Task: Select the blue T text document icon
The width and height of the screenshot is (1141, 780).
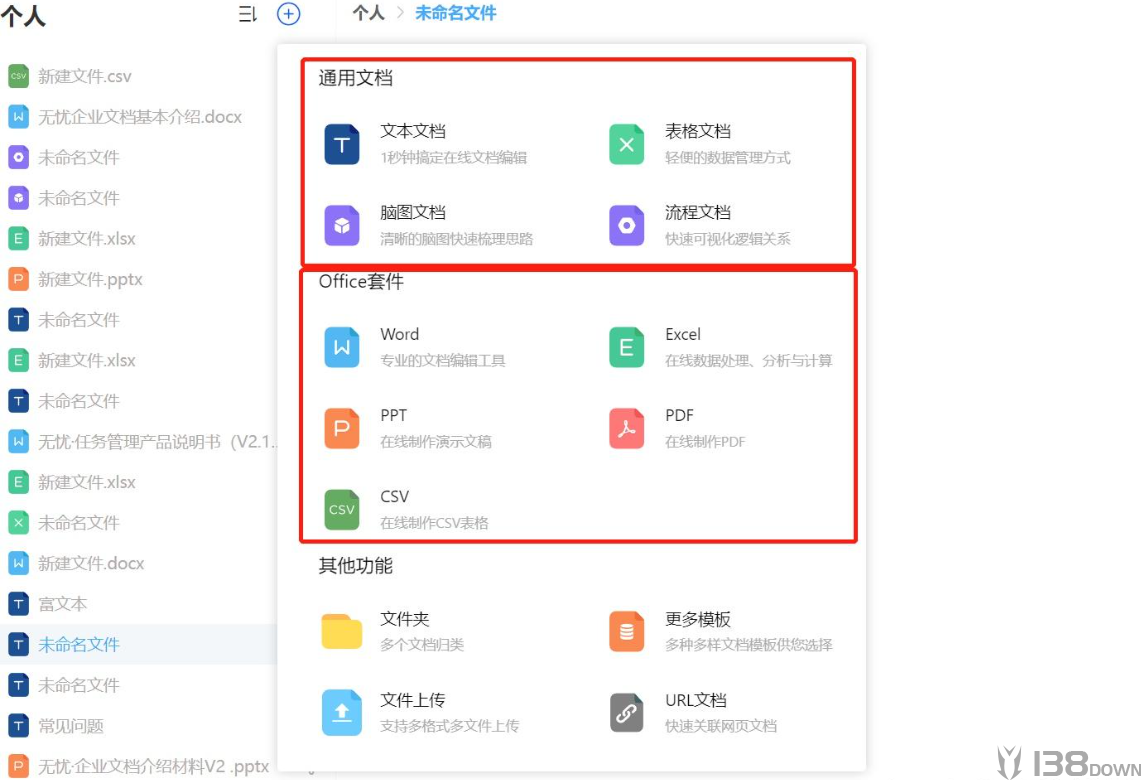Action: coord(341,145)
